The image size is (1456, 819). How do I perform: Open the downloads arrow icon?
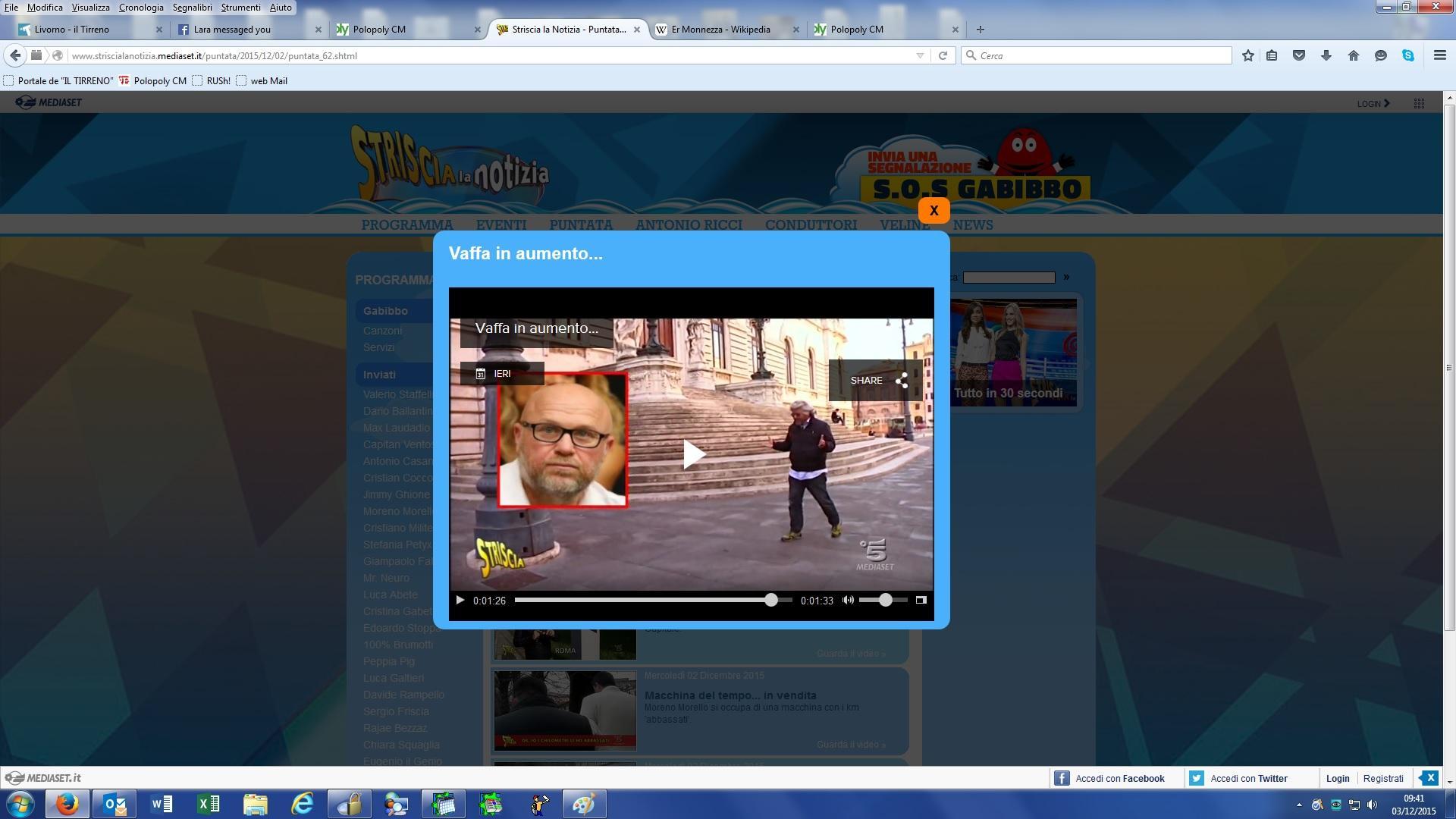(1326, 55)
